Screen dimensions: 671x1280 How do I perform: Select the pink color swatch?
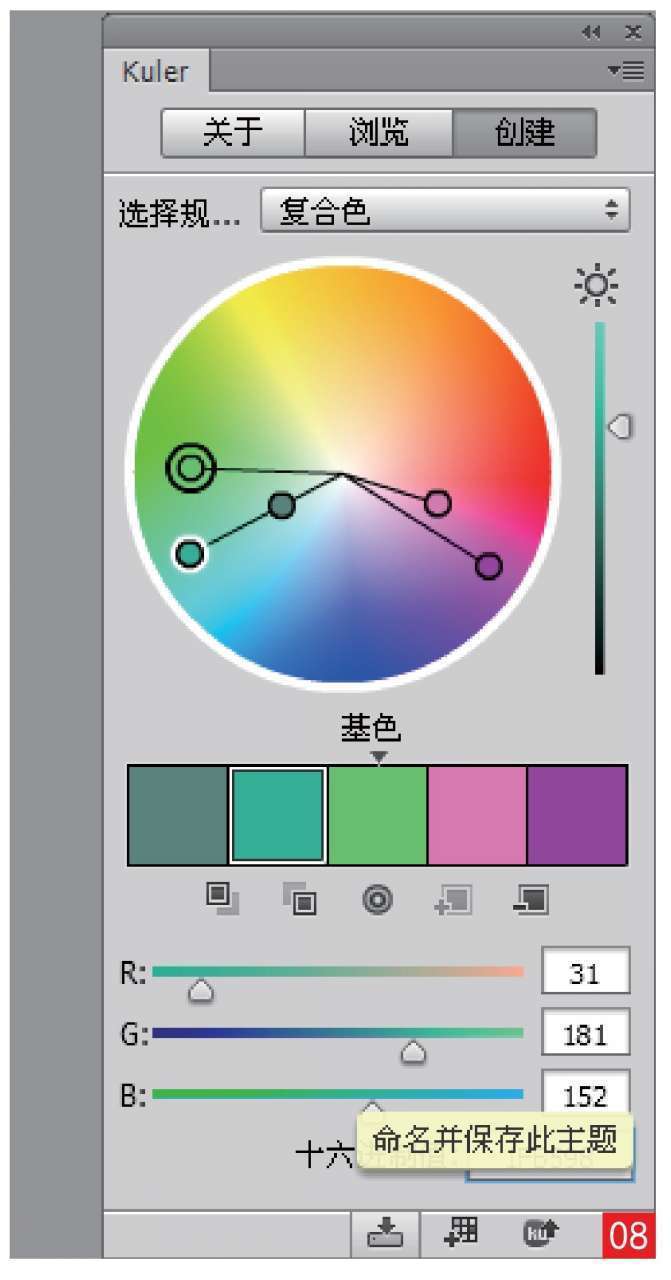click(x=477, y=815)
